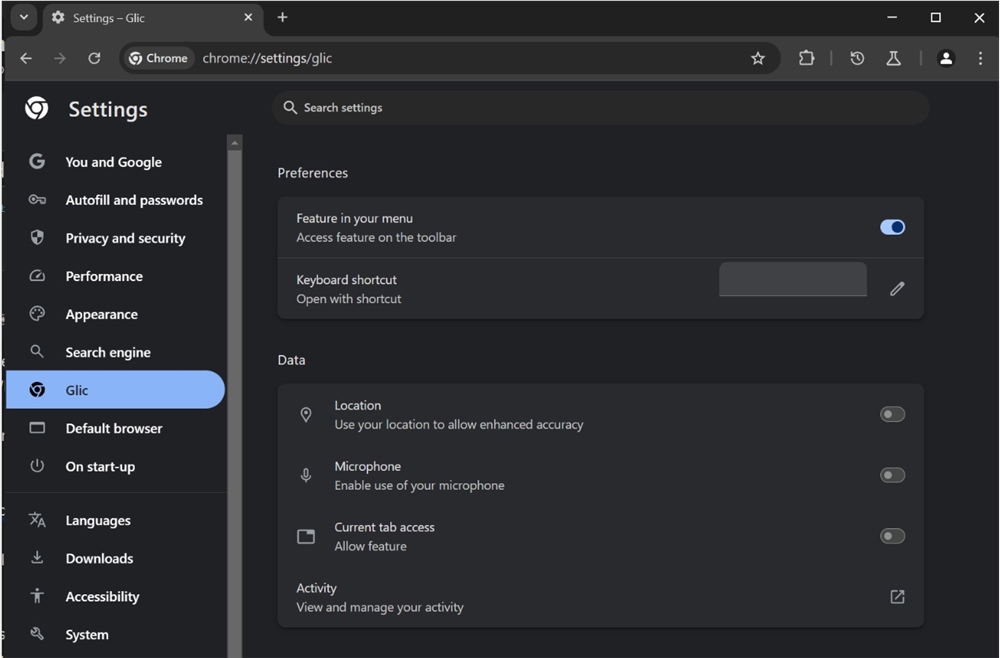Image resolution: width=1000 pixels, height=658 pixels.
Task: Click the microphone icon in Data section
Action: 306,475
